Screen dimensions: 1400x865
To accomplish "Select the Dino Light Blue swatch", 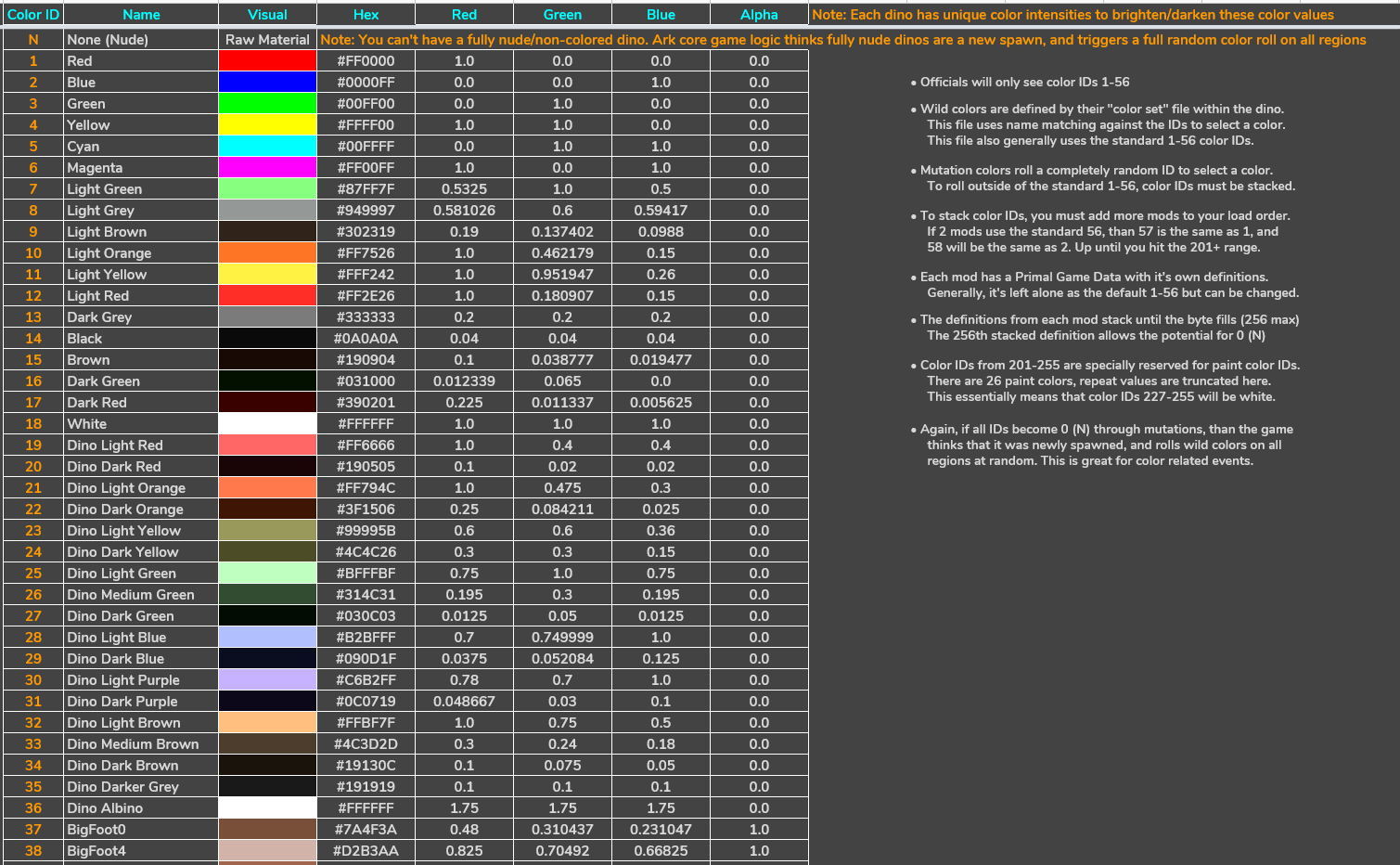I will 267,637.
